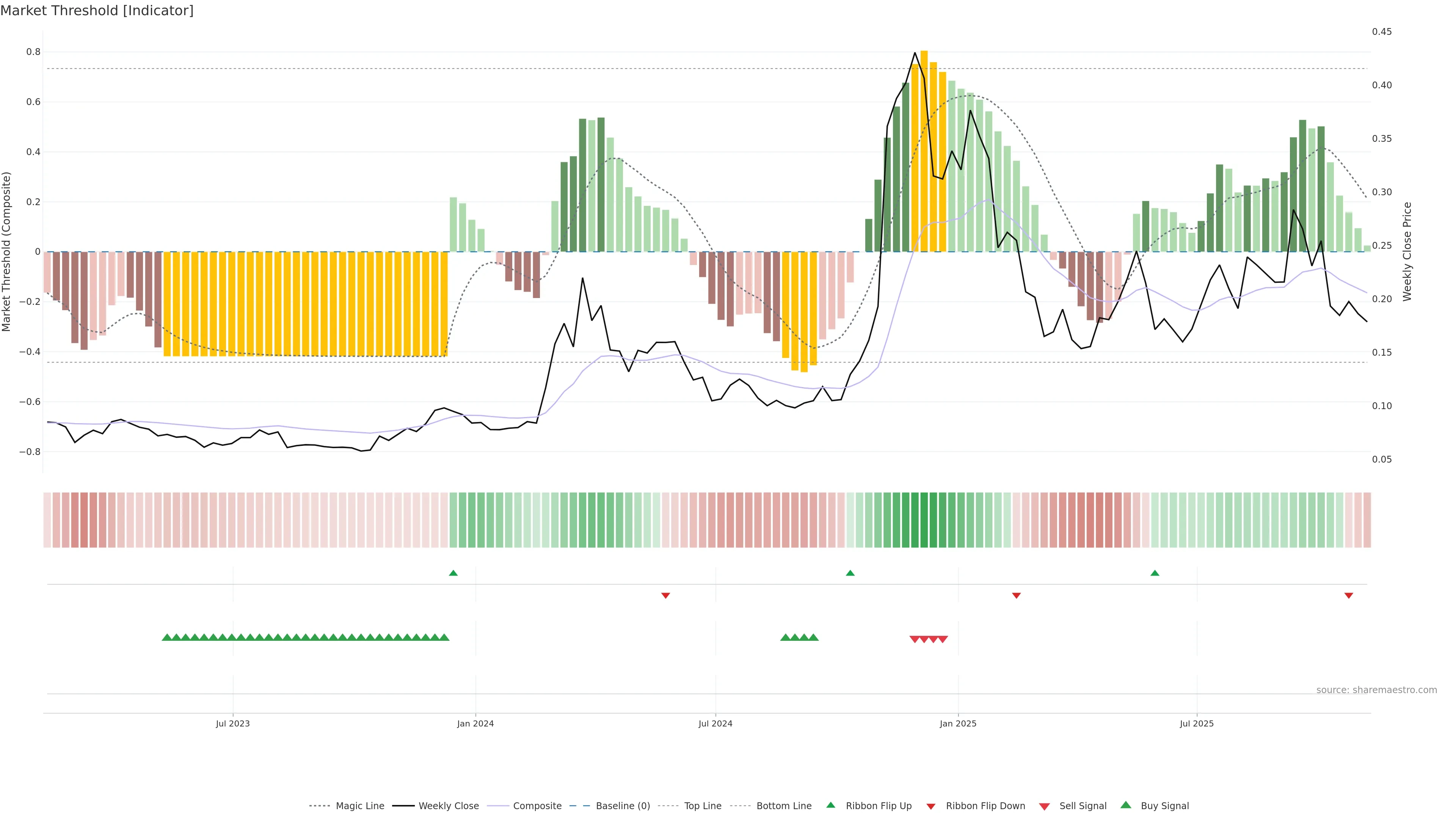Click the Jul 2025 x-axis label

click(x=1197, y=723)
